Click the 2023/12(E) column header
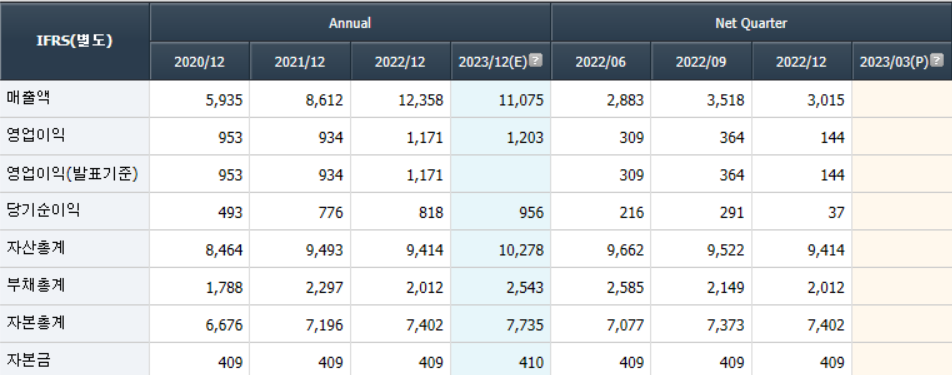The width and height of the screenshot is (952, 375). pyautogui.click(x=501, y=62)
